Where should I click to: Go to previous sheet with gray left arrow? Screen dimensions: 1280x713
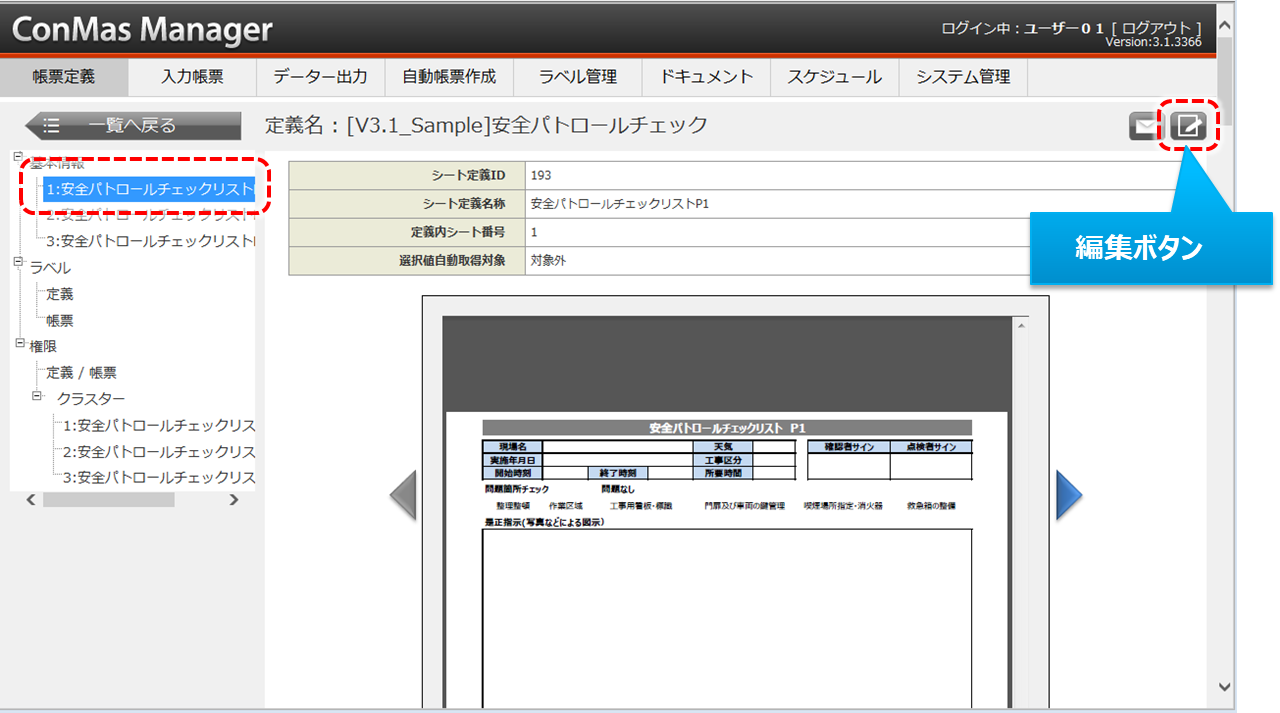(402, 495)
